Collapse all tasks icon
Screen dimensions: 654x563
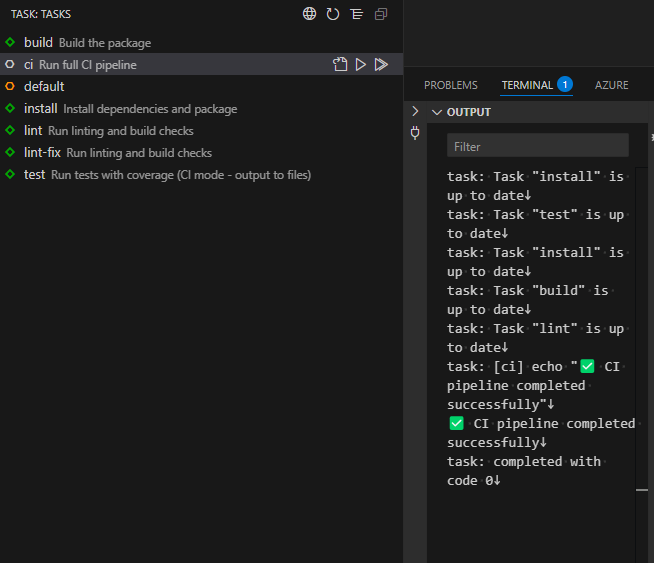[381, 14]
